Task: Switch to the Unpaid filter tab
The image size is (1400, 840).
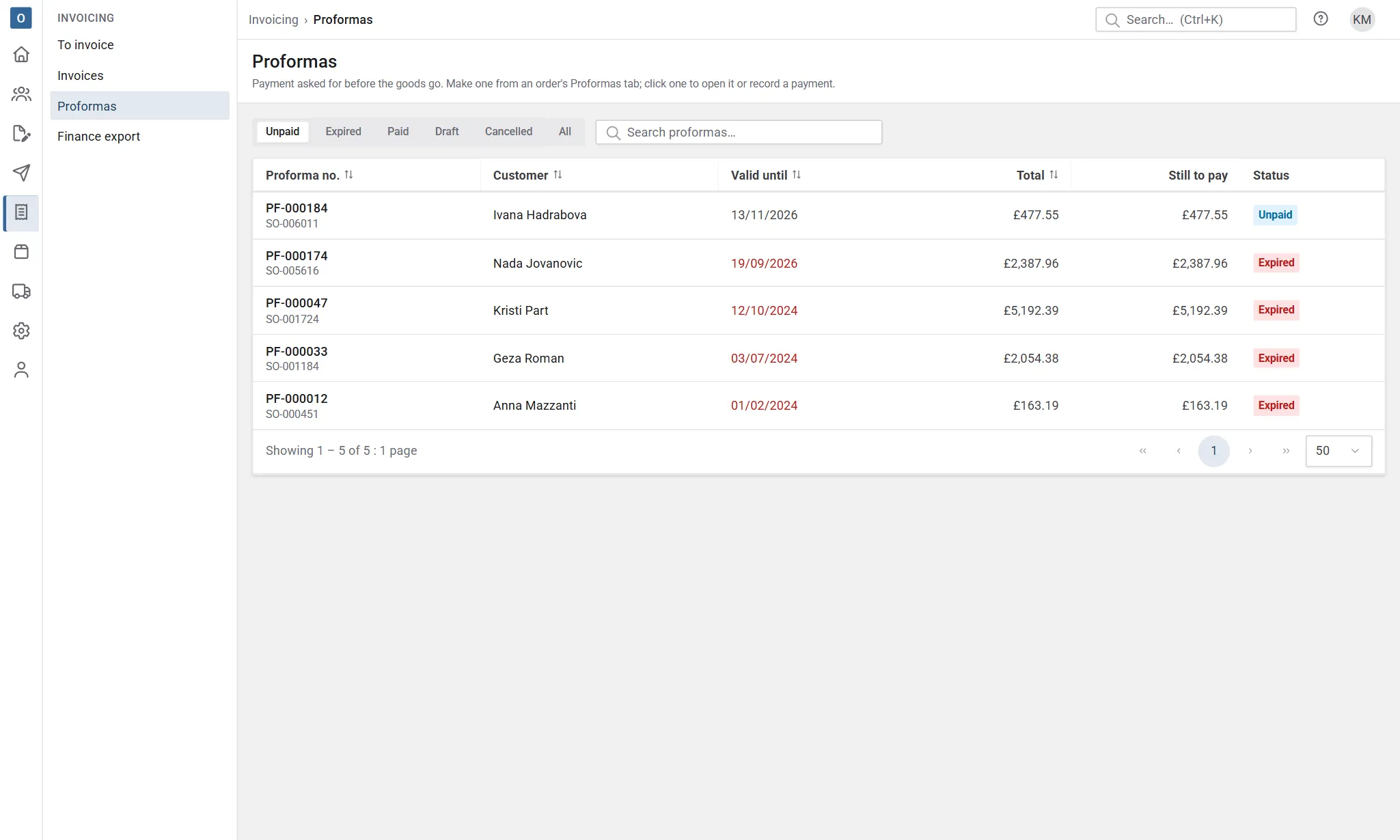Action: click(282, 132)
